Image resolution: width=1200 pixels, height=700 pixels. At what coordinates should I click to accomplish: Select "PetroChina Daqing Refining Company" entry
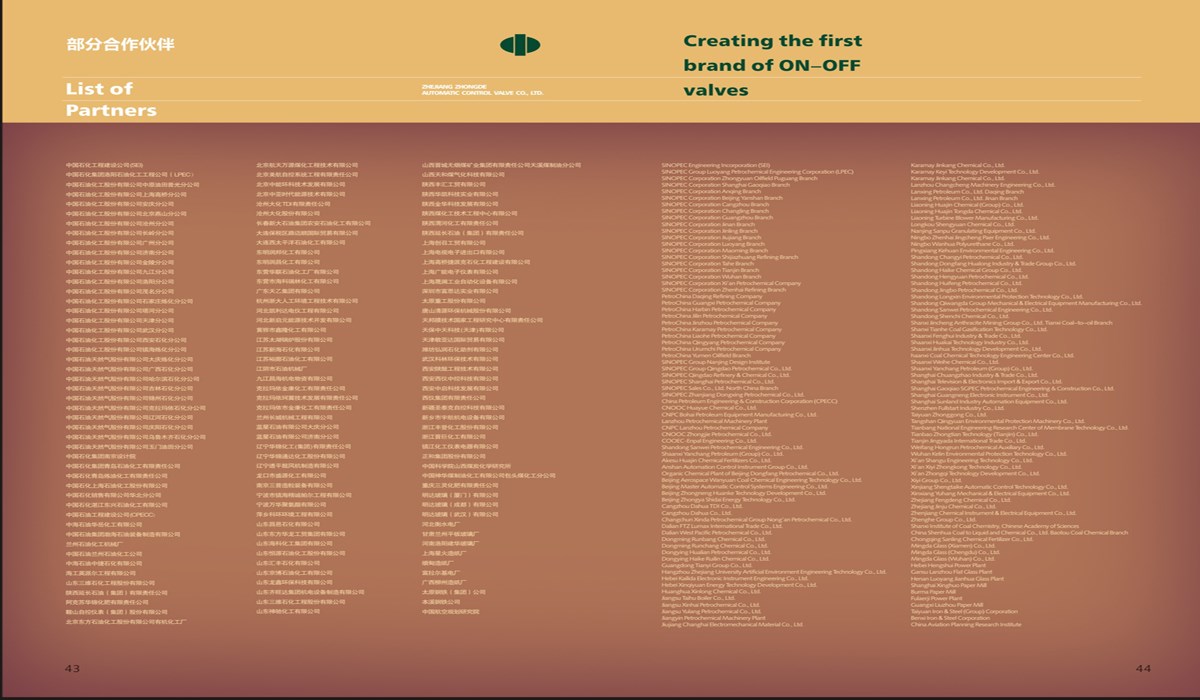tap(711, 296)
